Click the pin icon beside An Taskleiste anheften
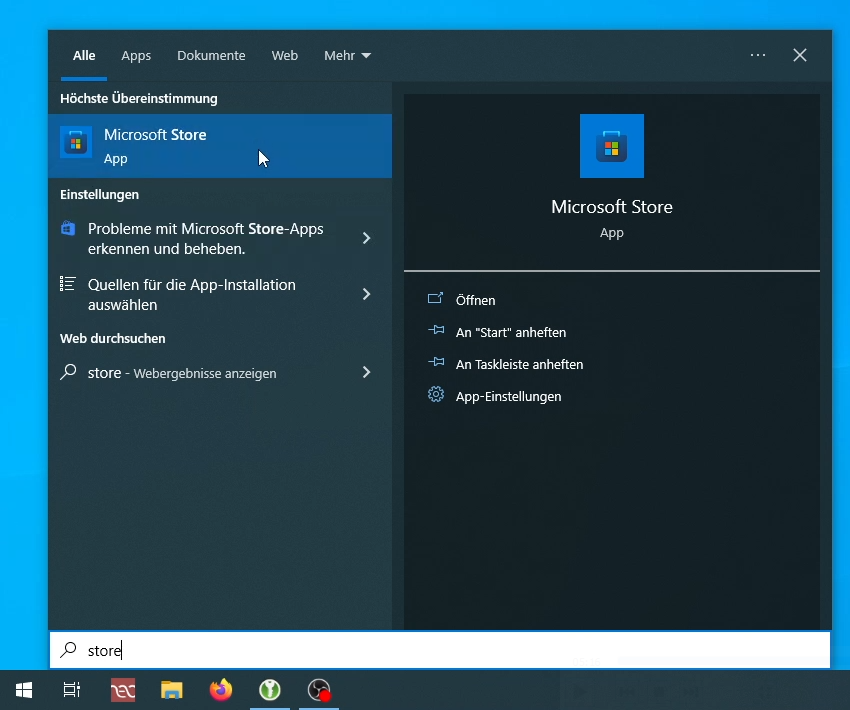 [x=436, y=362]
